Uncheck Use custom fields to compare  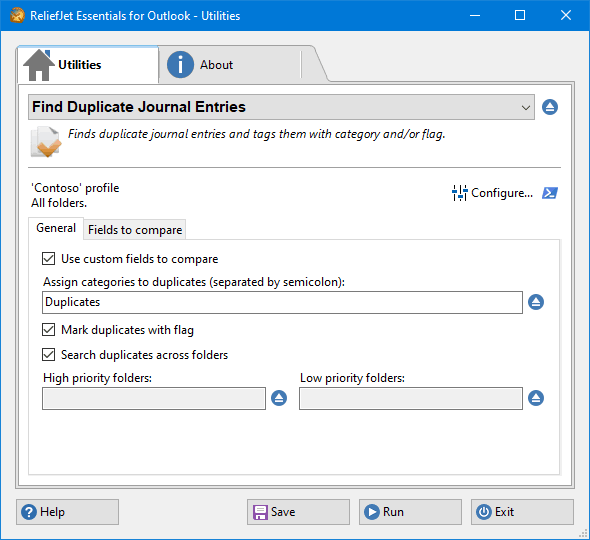49,259
